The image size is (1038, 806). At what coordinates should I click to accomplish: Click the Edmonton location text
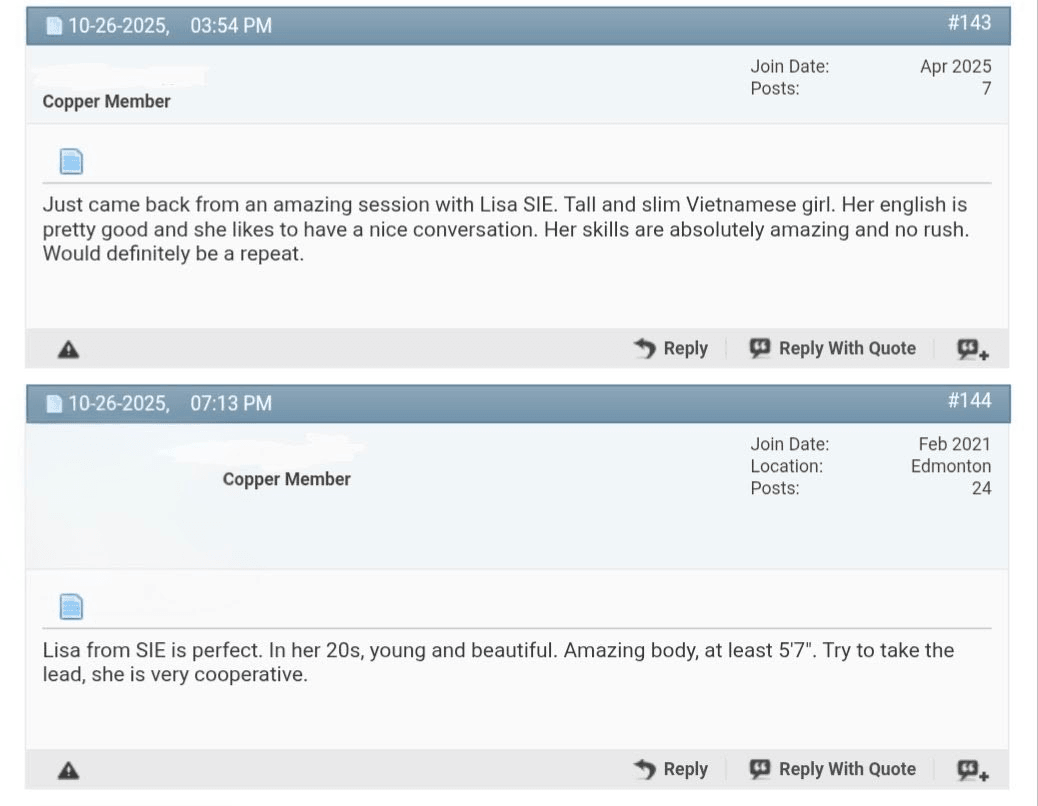(951, 467)
